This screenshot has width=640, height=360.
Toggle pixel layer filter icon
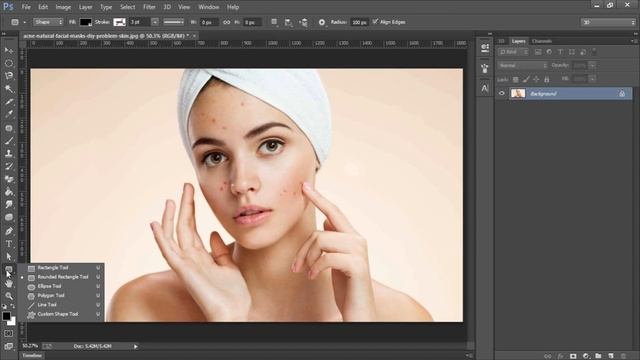[538, 52]
